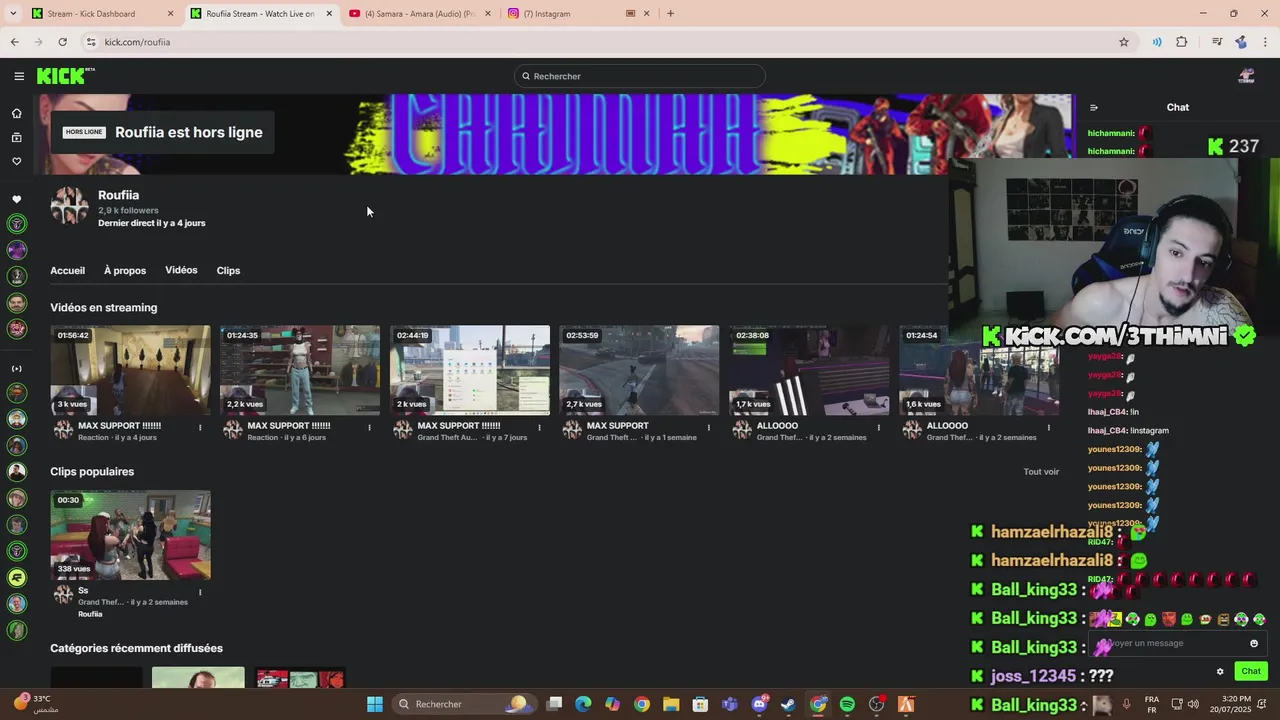Bookmark this page with the star icon
This screenshot has width=1280, height=720.
coord(1124,42)
